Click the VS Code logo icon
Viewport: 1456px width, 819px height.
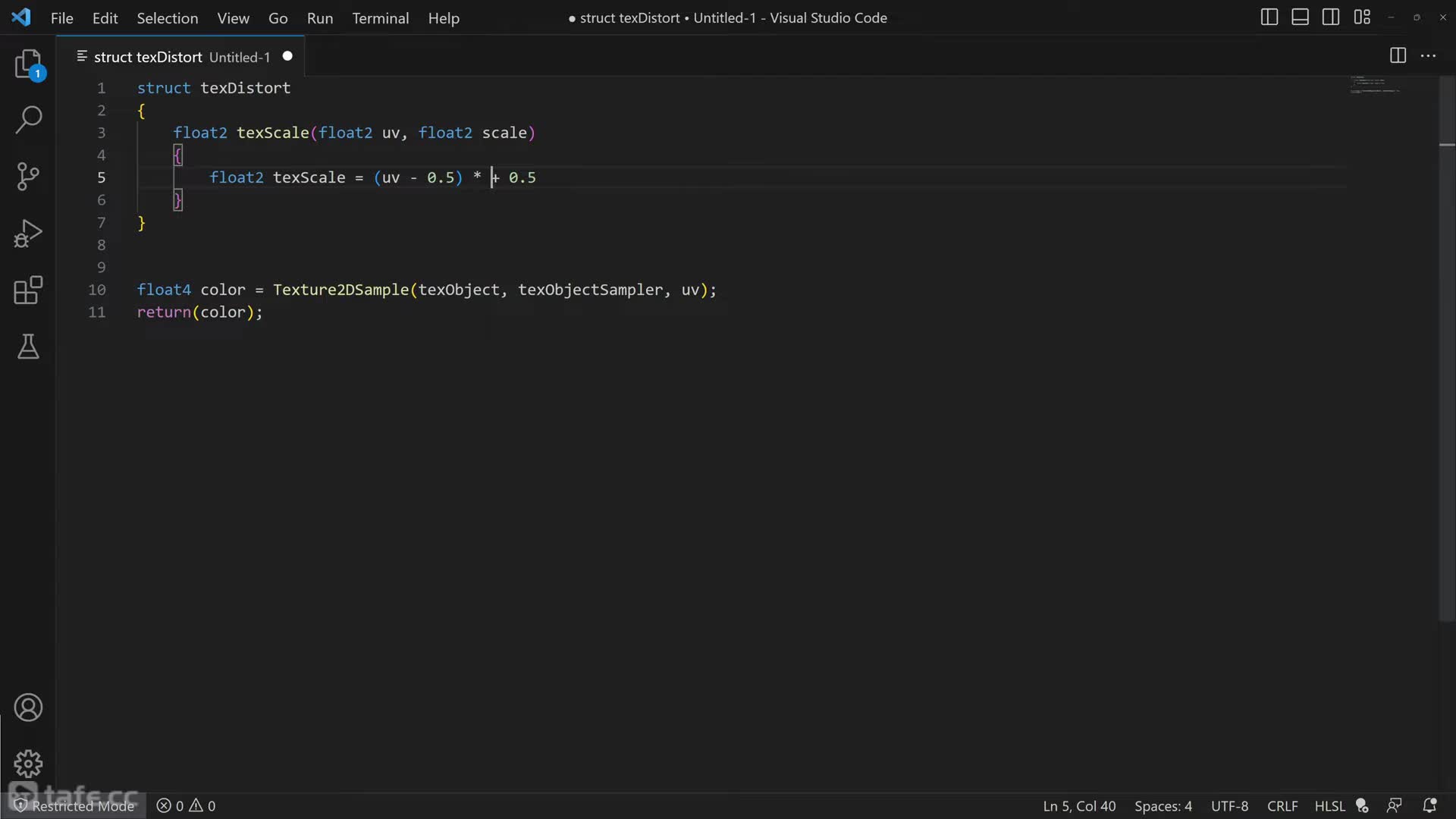pyautogui.click(x=21, y=17)
